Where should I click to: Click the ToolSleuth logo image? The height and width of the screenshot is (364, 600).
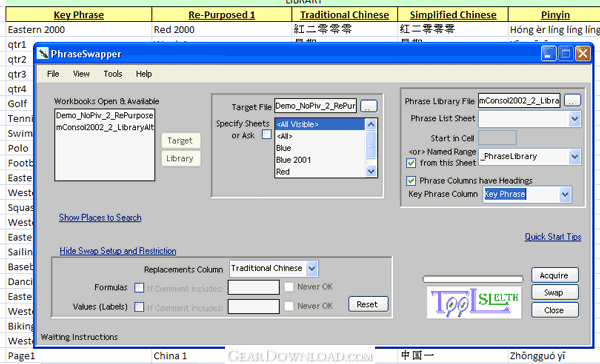click(474, 302)
